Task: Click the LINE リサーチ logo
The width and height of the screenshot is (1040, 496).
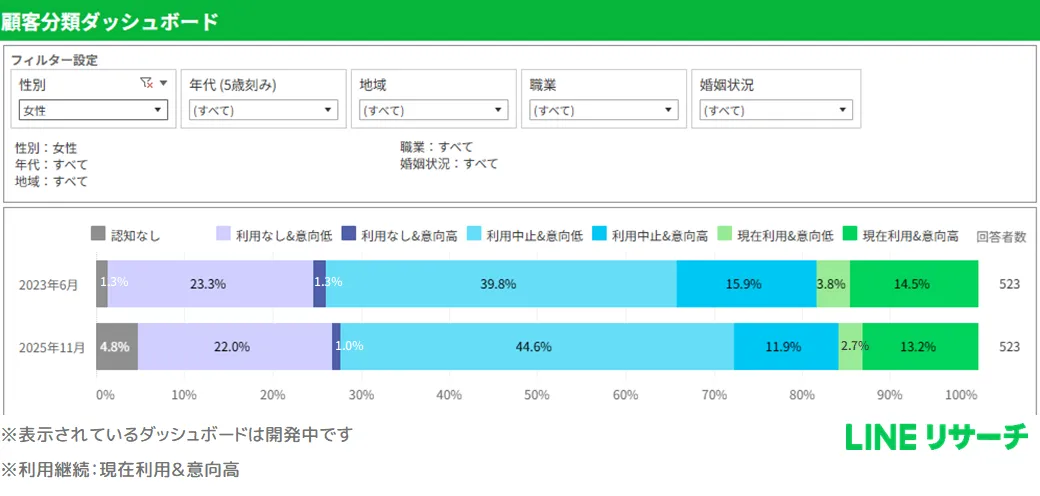Action: [x=936, y=437]
